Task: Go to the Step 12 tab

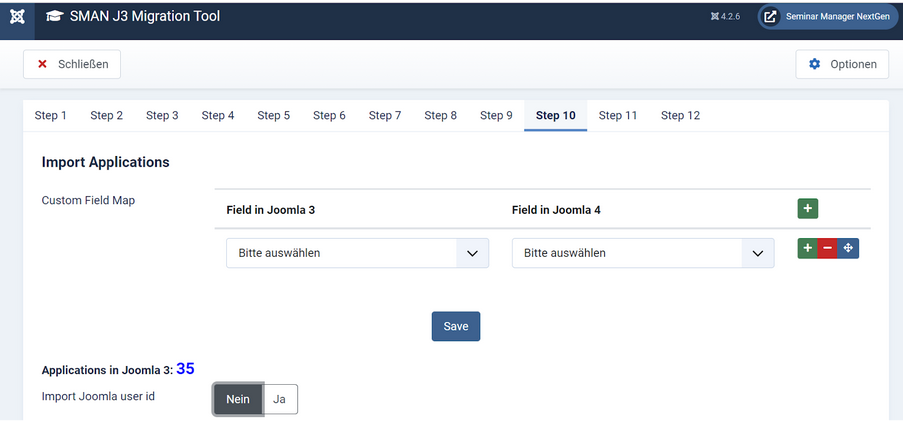Action: click(x=680, y=115)
